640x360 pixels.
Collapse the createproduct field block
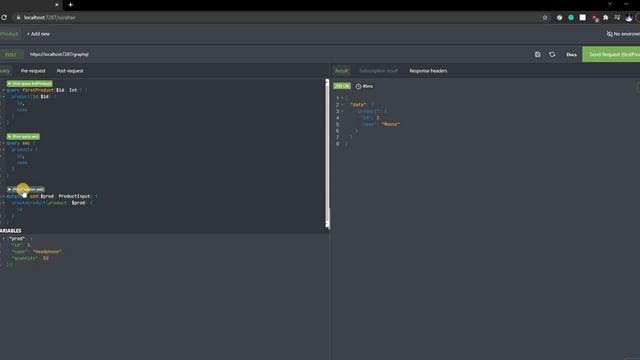(4, 203)
